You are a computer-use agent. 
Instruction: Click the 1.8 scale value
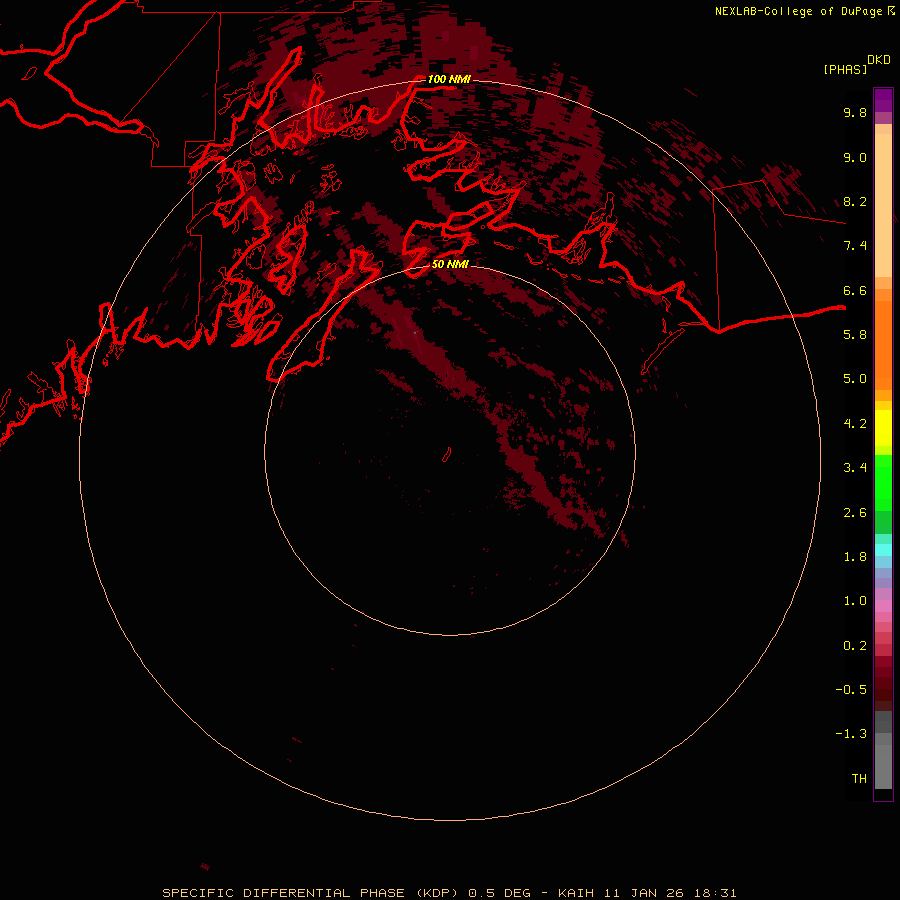855,557
